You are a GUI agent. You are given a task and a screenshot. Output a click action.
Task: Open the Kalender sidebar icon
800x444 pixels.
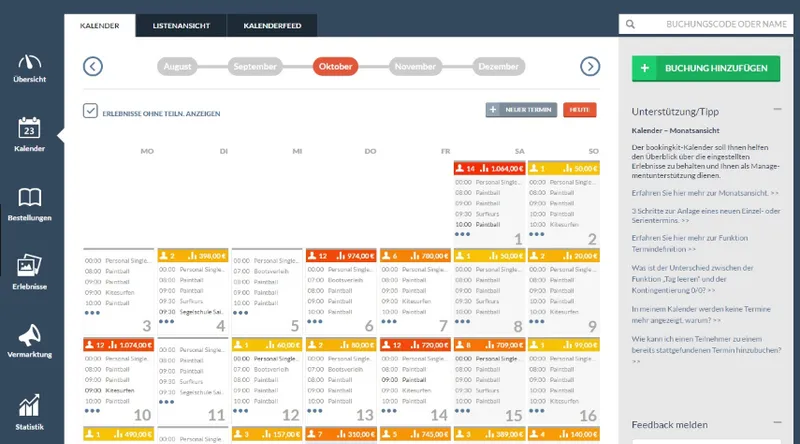pos(29,128)
